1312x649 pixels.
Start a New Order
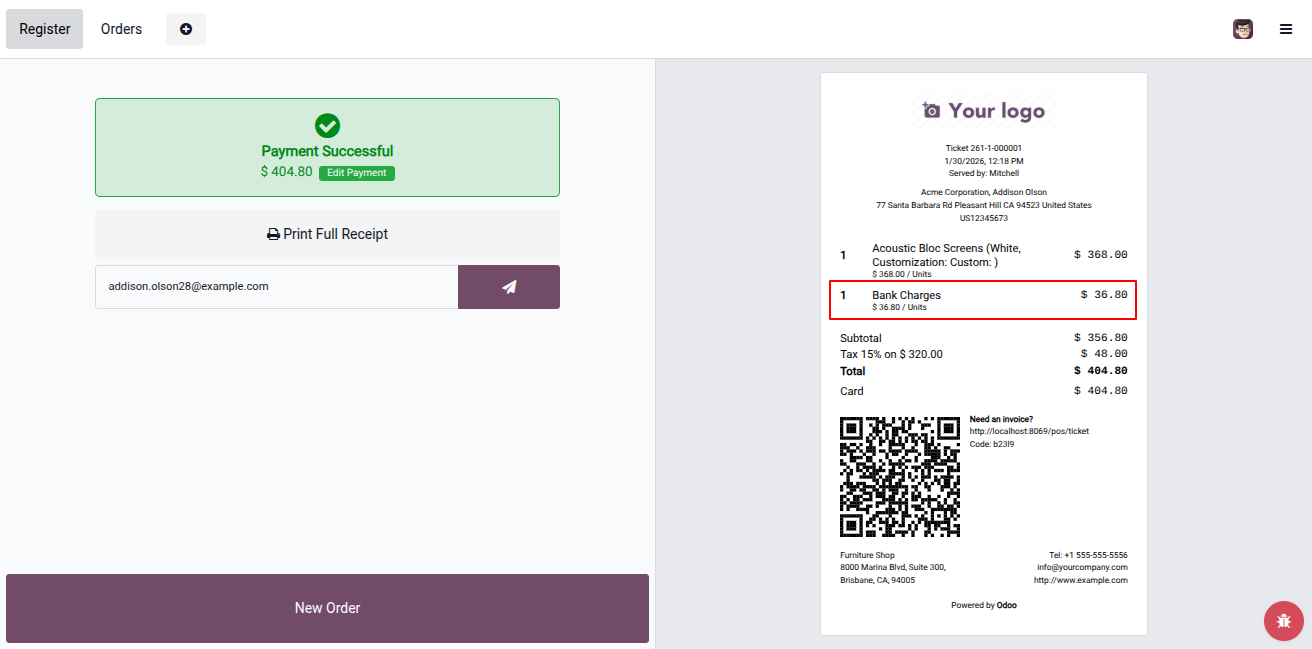point(327,608)
